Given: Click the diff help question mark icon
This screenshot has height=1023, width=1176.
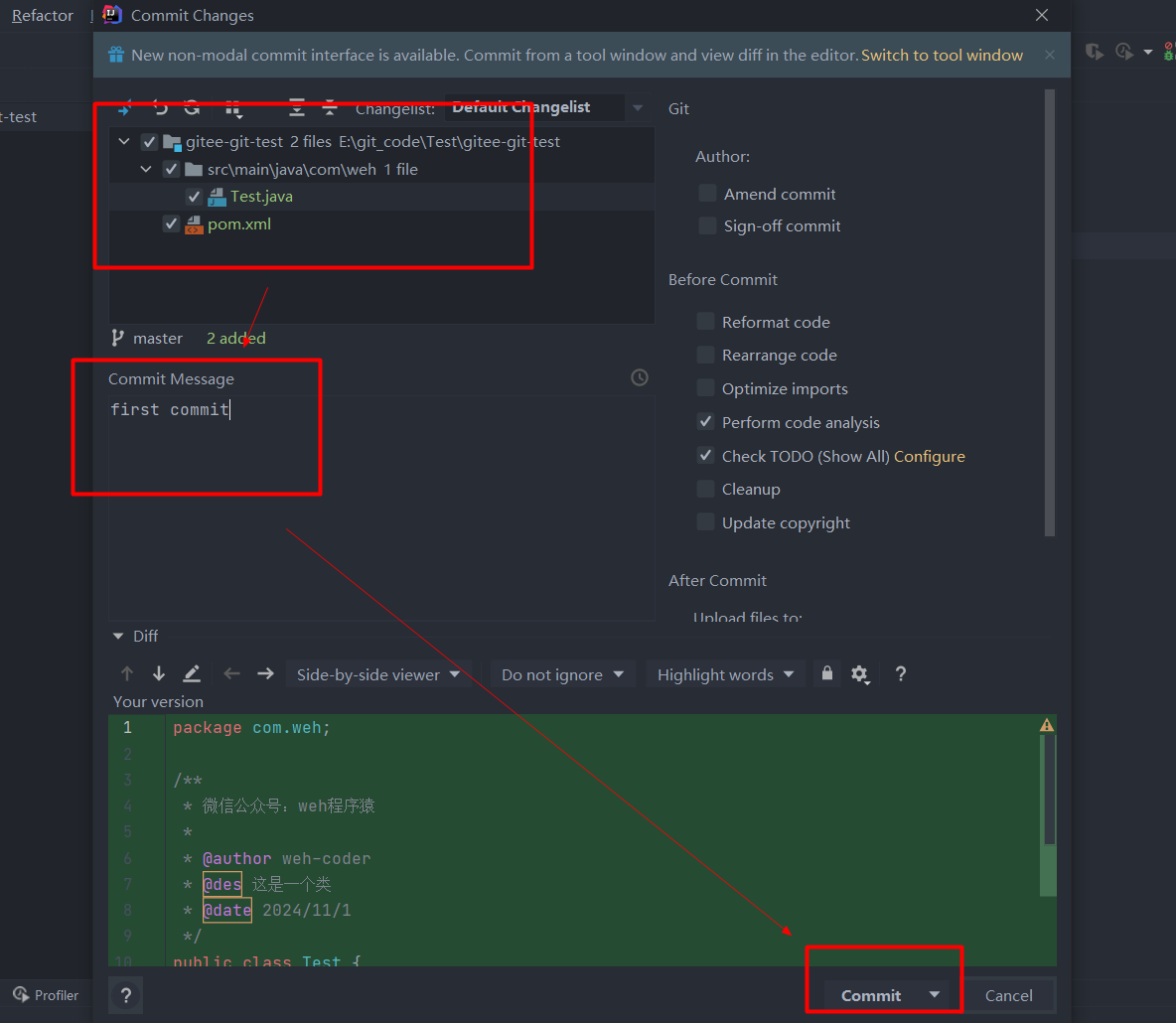Looking at the screenshot, I should (901, 673).
